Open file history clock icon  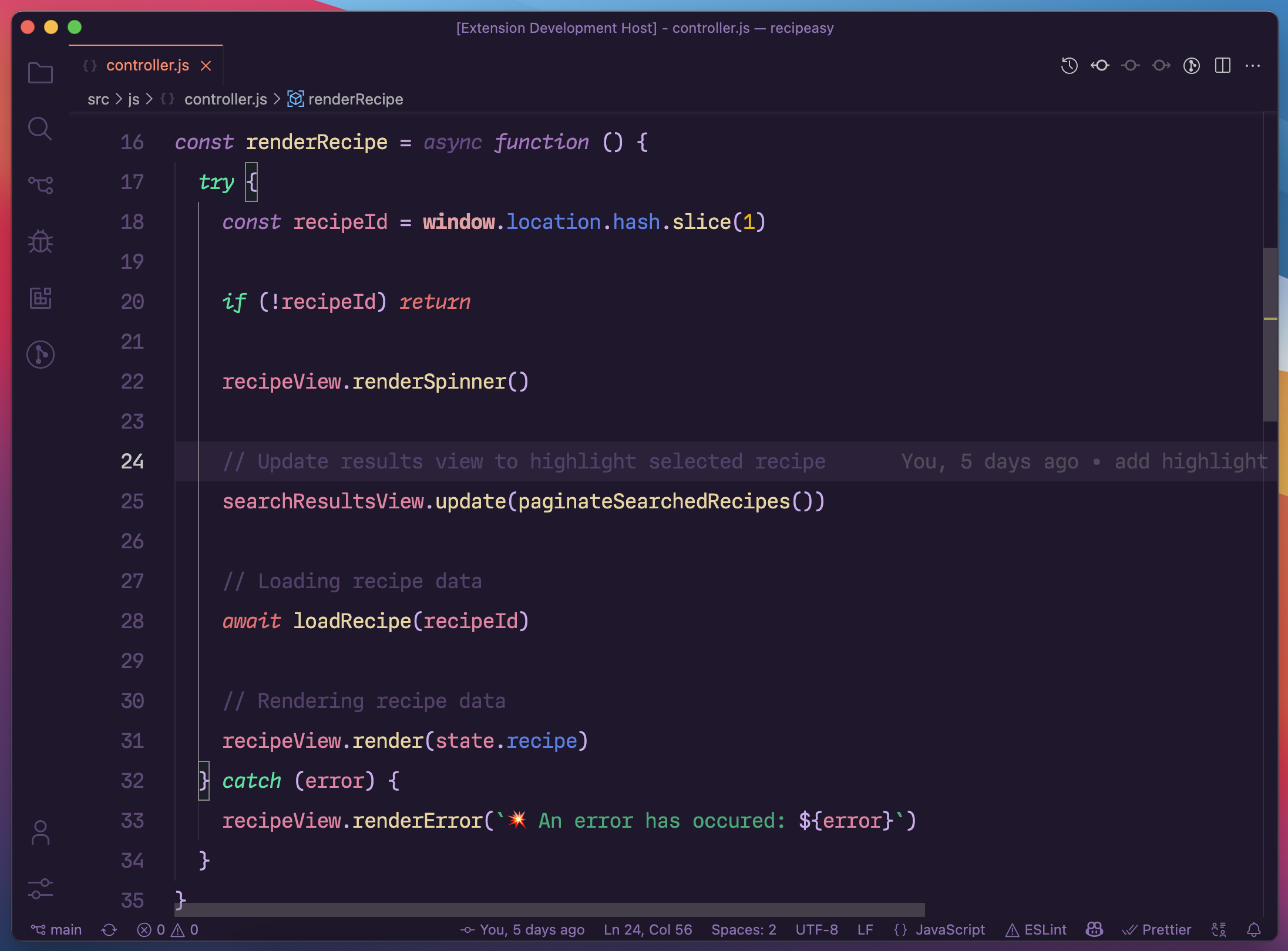click(x=1069, y=66)
